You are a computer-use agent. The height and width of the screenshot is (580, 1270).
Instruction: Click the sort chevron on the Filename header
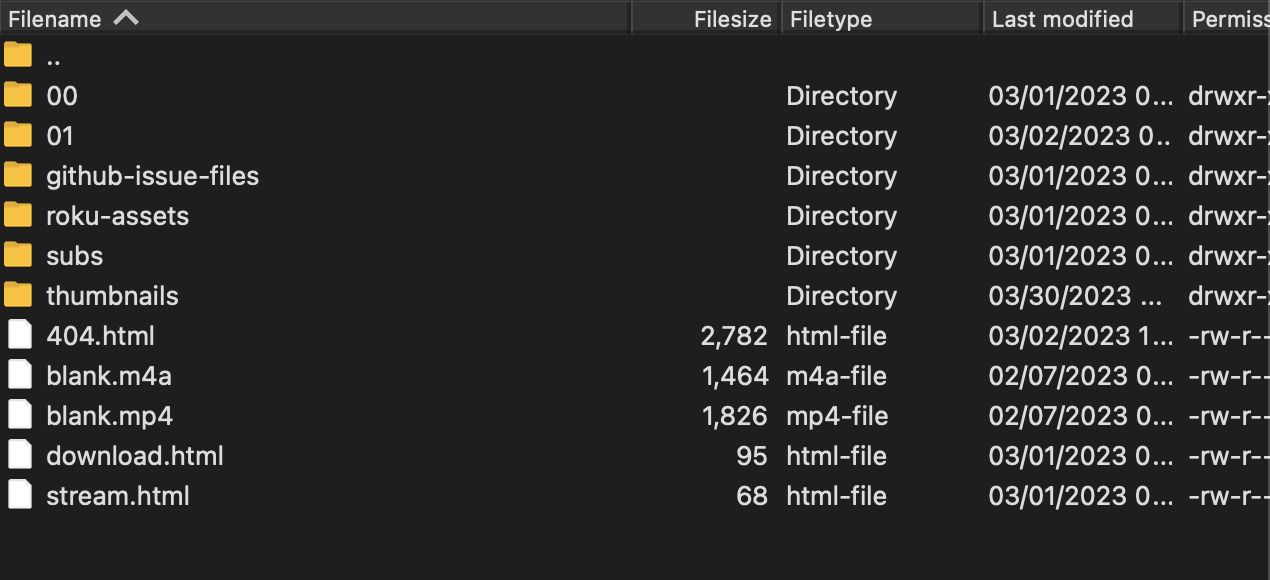point(126,18)
